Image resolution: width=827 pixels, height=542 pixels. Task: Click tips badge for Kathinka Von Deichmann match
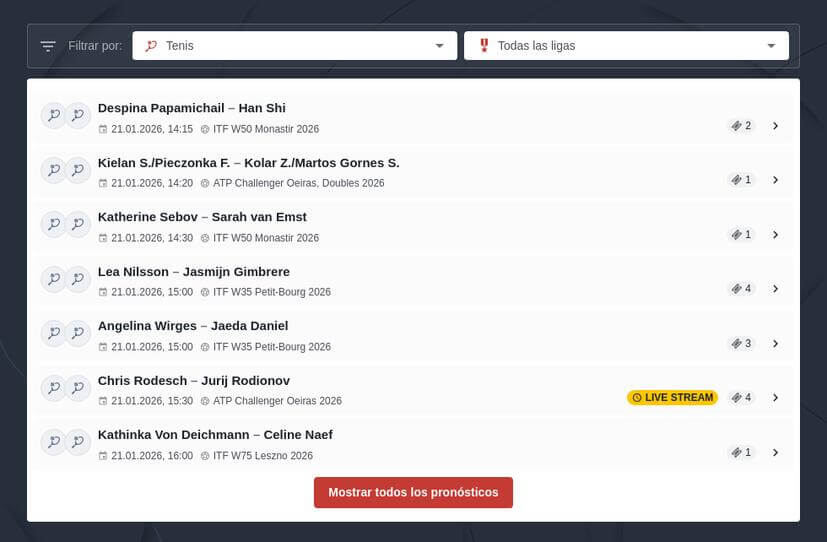point(741,453)
